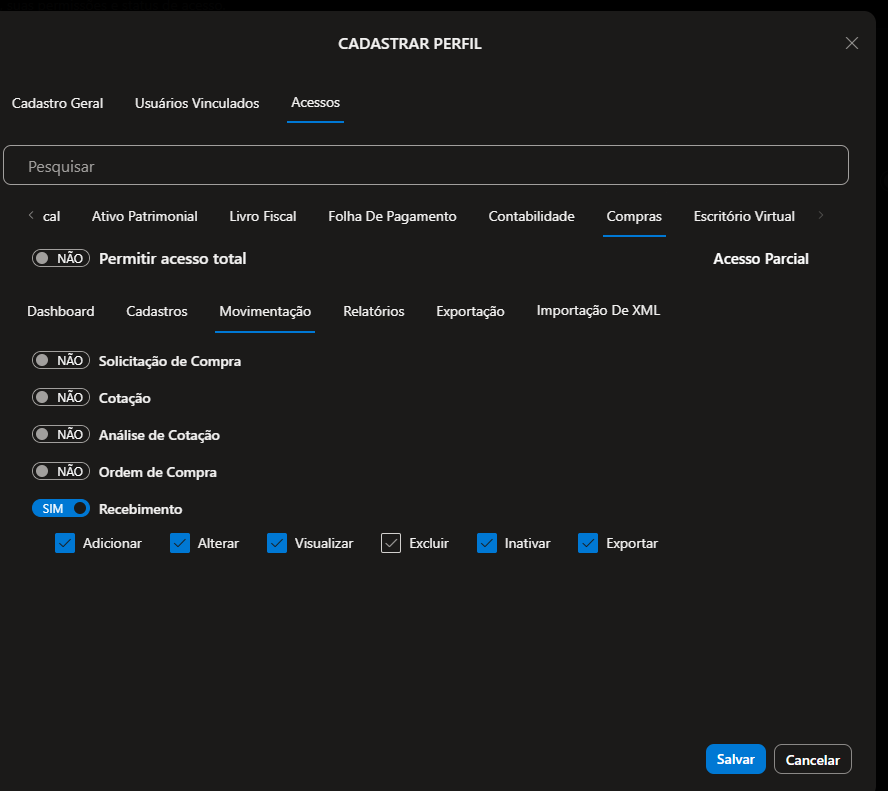Uncheck the Alterar permission checkbox
Screen dimensions: 888x791
(x=180, y=543)
